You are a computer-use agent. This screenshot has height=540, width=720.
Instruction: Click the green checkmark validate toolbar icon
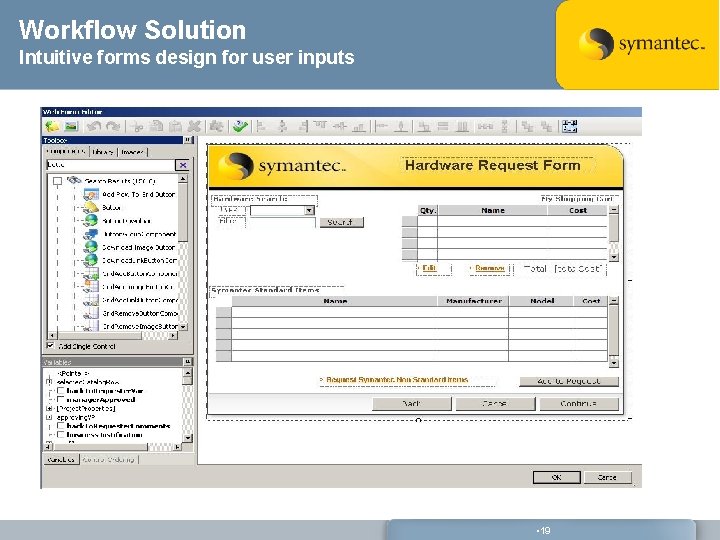[x=240, y=126]
